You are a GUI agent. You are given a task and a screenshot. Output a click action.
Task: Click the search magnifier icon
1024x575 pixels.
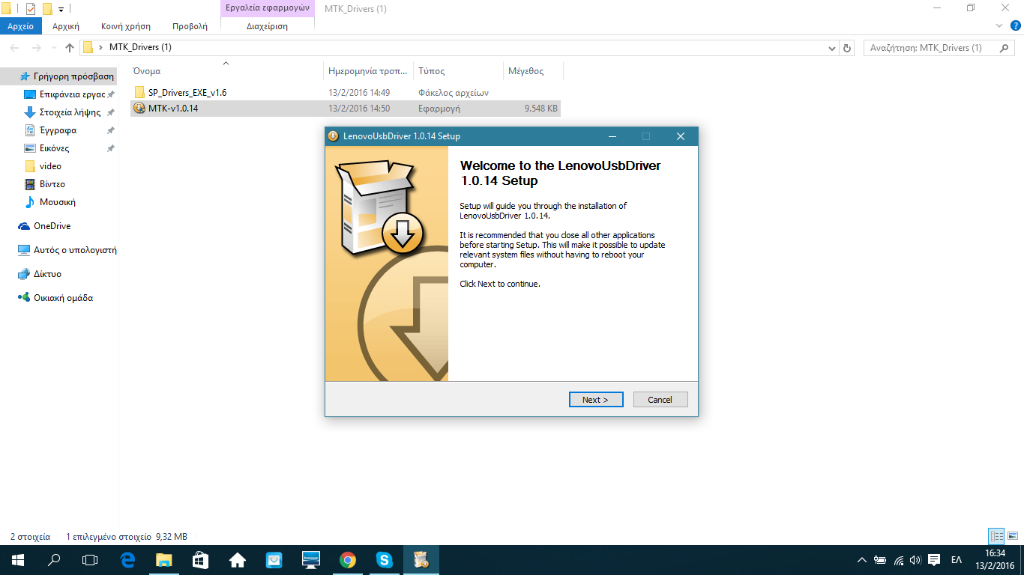(1004, 48)
